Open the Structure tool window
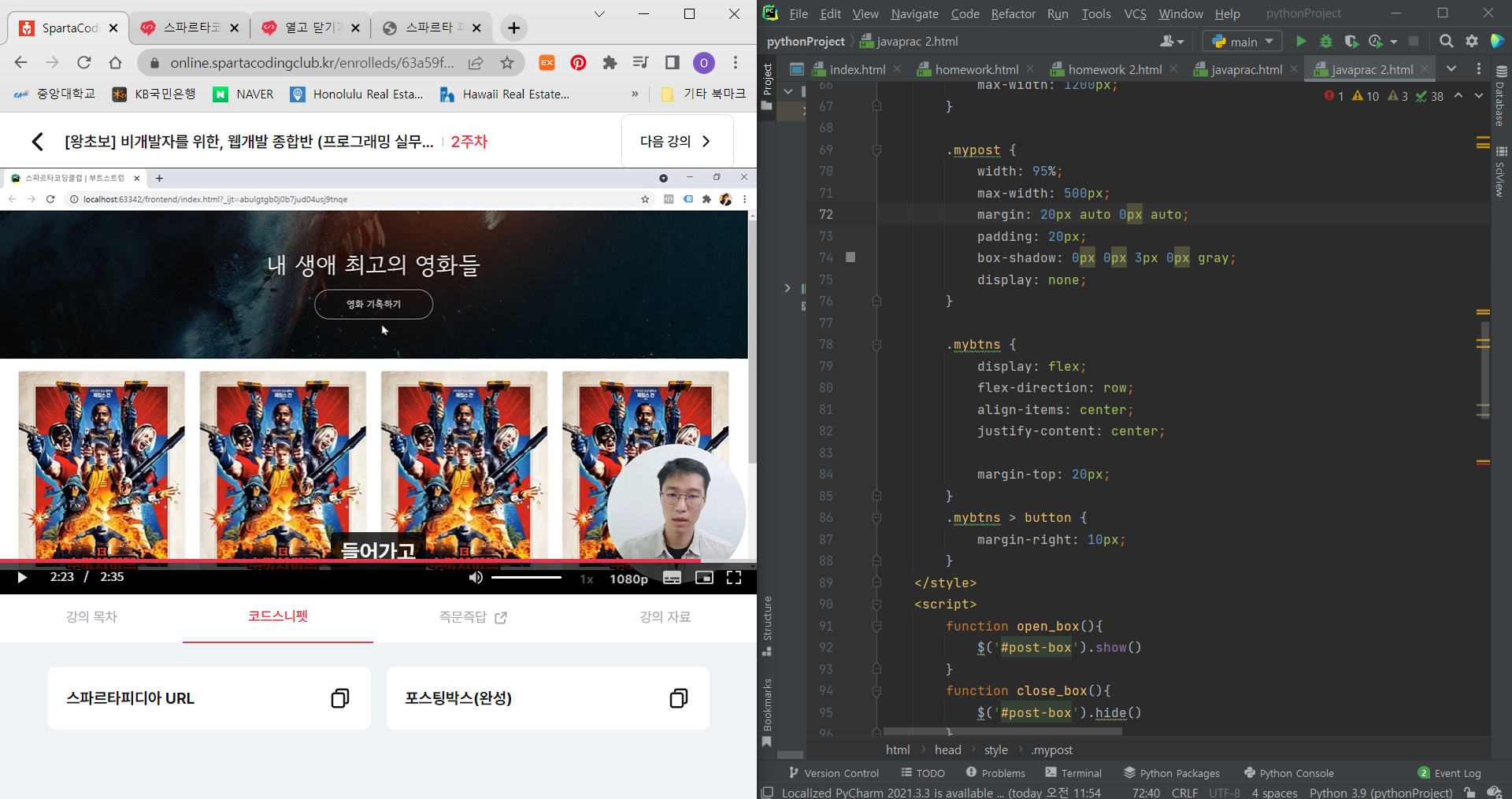1512x799 pixels. click(x=767, y=626)
